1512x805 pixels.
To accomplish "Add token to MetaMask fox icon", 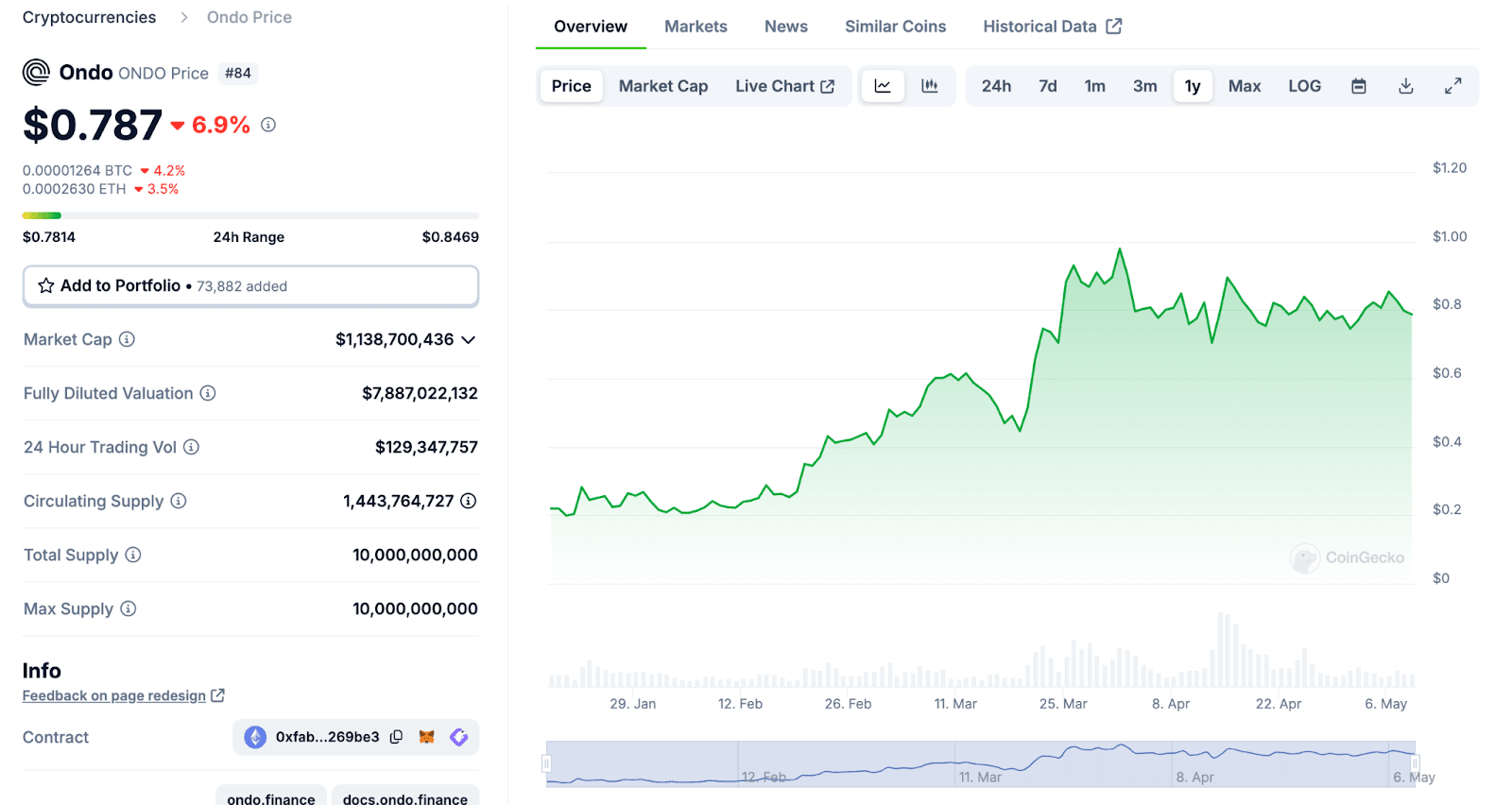I will [x=427, y=737].
